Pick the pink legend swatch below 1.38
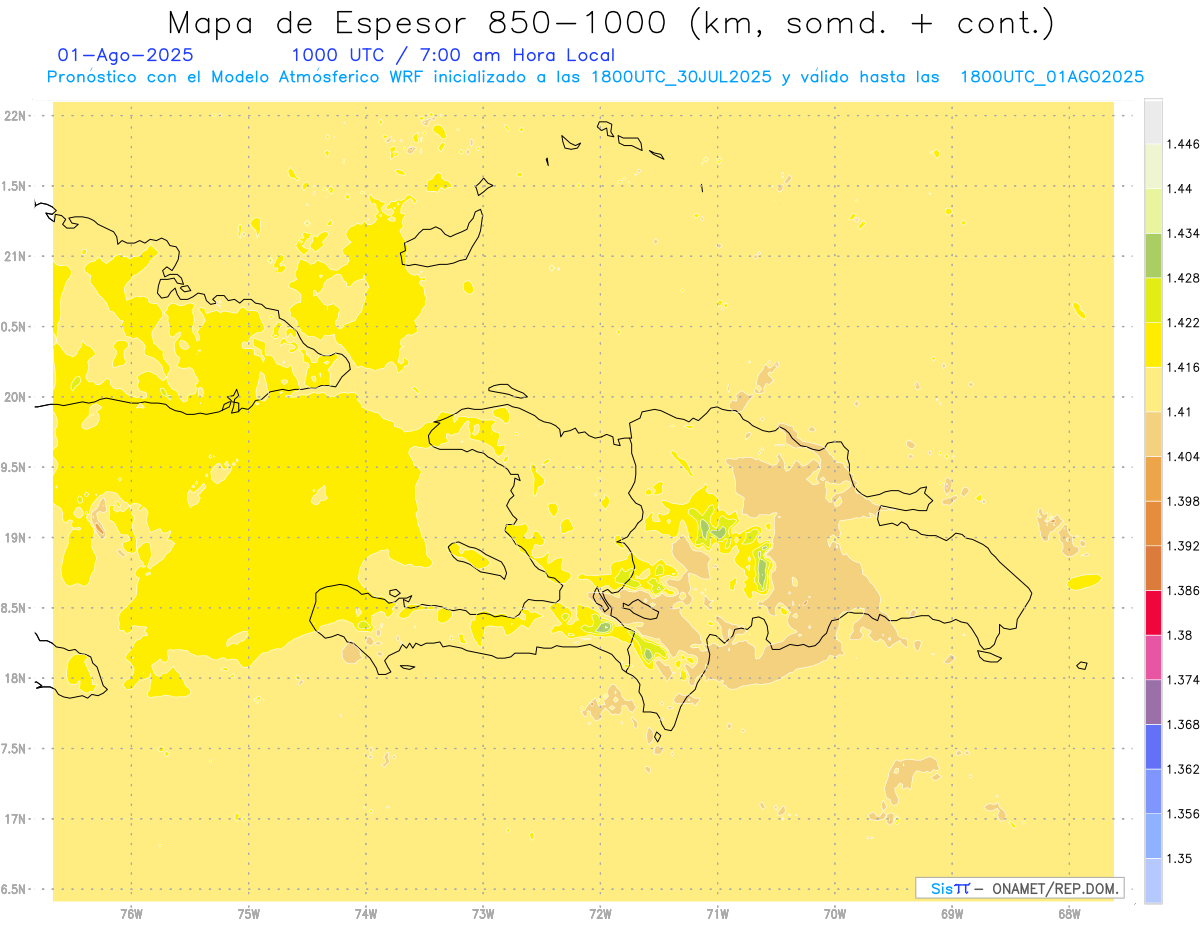Image resolution: width=1200 pixels, height=927 pixels. pos(1153,657)
